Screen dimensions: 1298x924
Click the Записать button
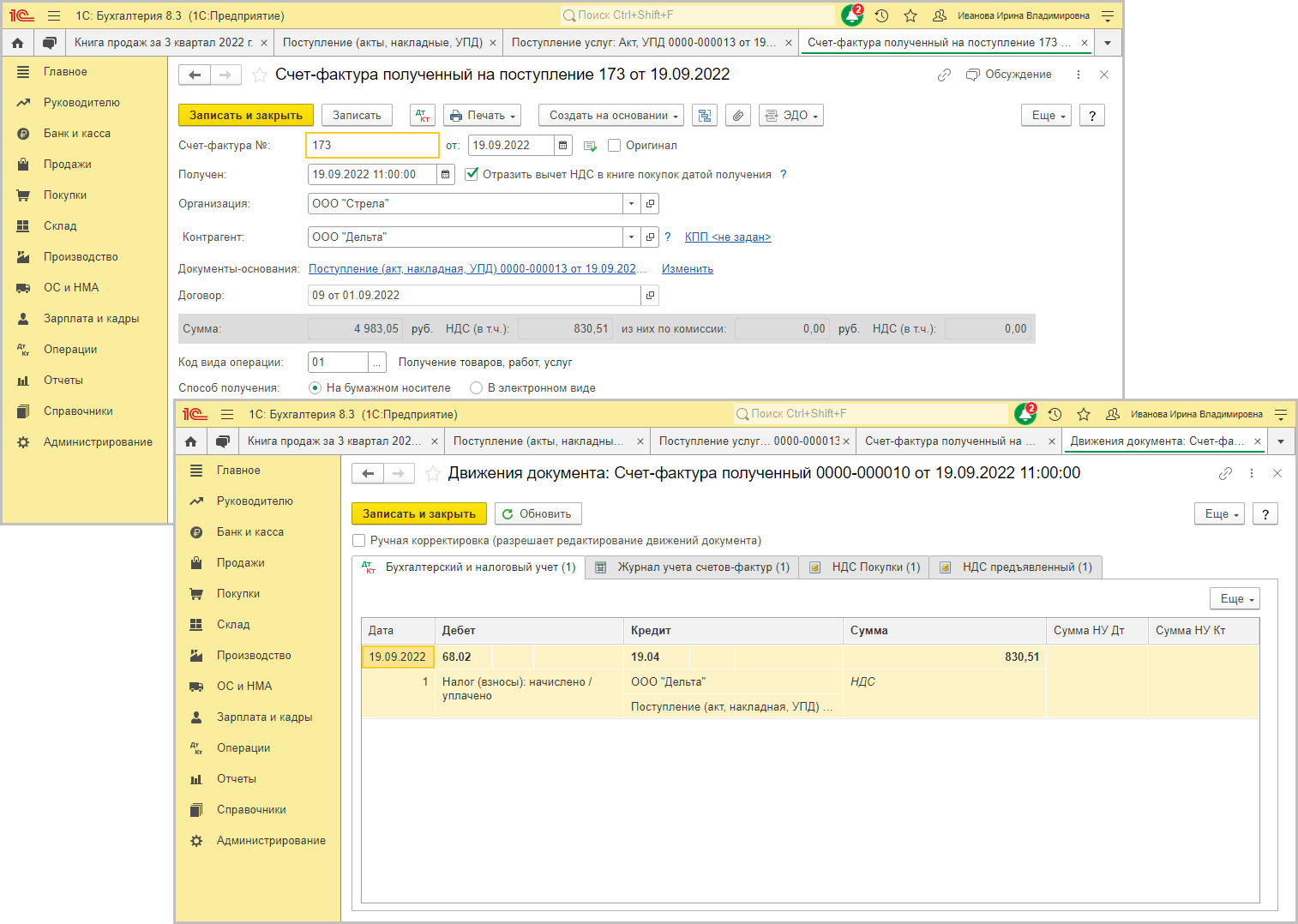pos(357,116)
